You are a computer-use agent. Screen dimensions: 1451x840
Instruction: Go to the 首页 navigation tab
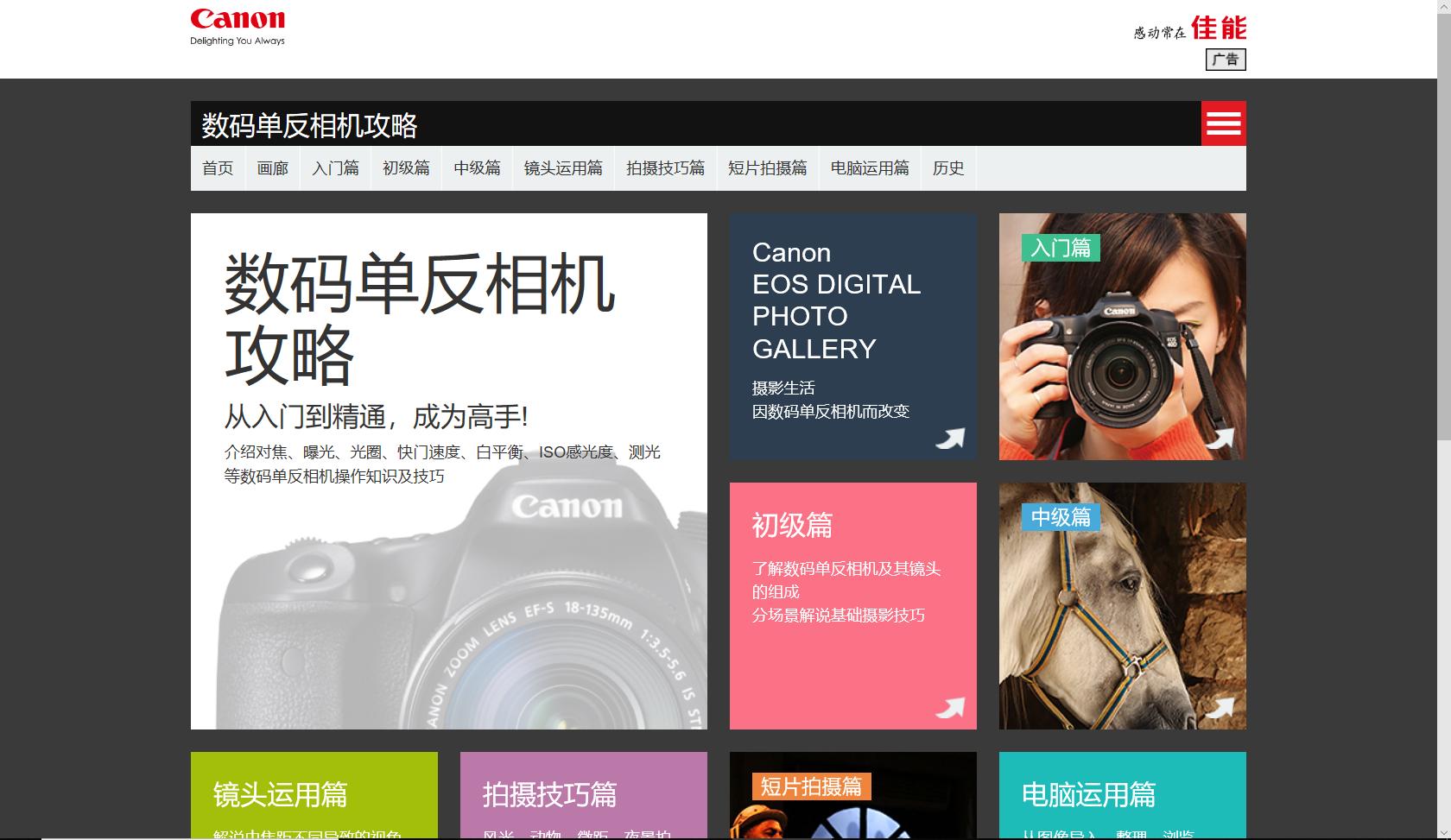click(x=218, y=168)
